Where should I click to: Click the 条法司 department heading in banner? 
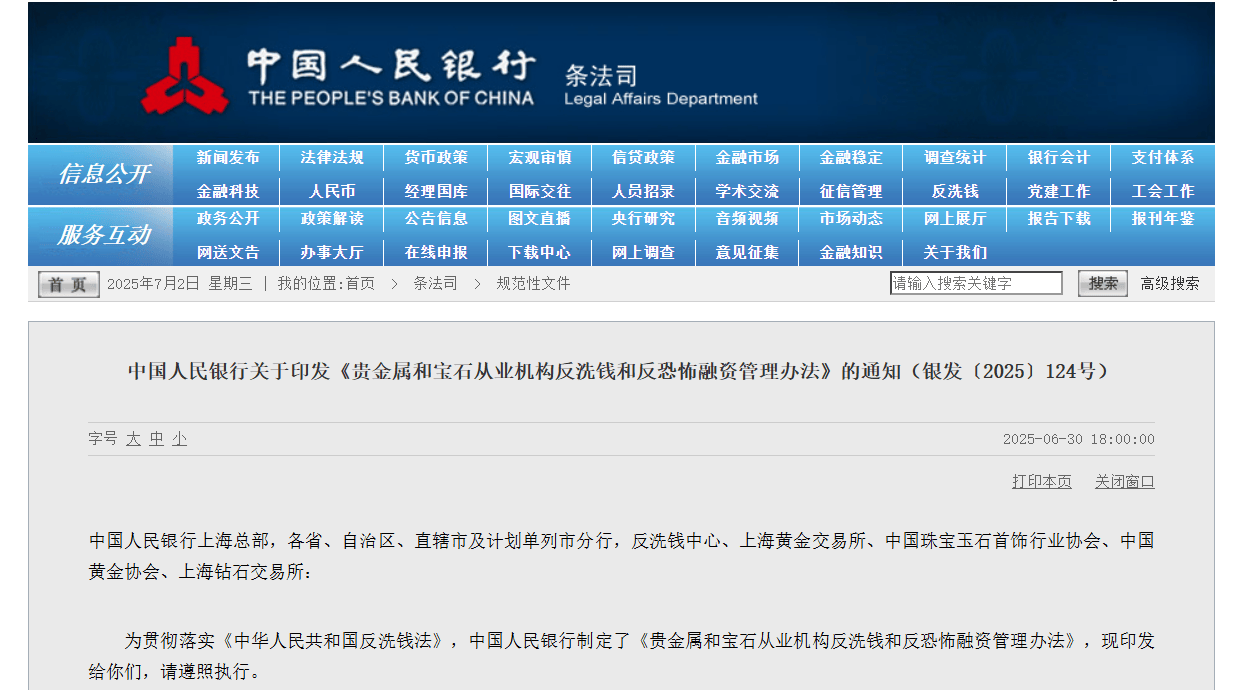[600, 75]
